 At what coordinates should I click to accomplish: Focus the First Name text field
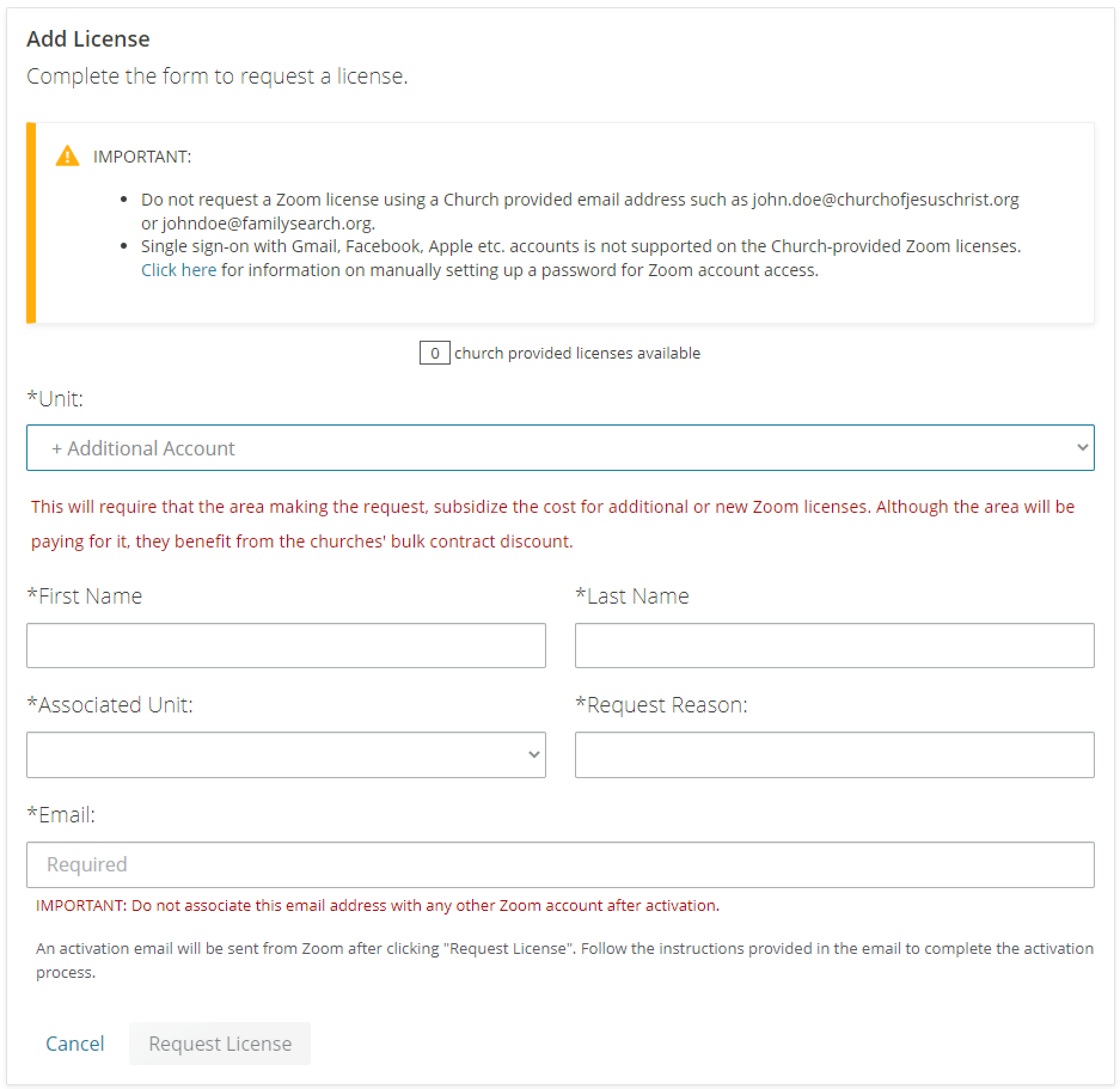click(x=286, y=646)
